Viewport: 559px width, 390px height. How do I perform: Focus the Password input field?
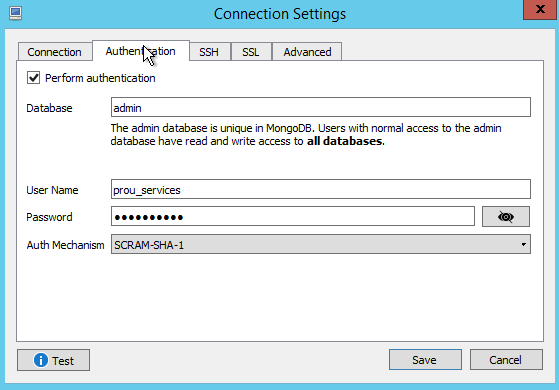[x=293, y=216]
